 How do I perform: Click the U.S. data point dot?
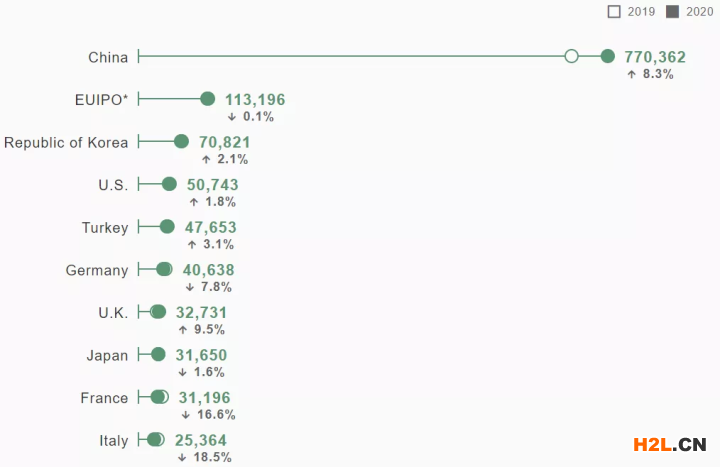(169, 184)
